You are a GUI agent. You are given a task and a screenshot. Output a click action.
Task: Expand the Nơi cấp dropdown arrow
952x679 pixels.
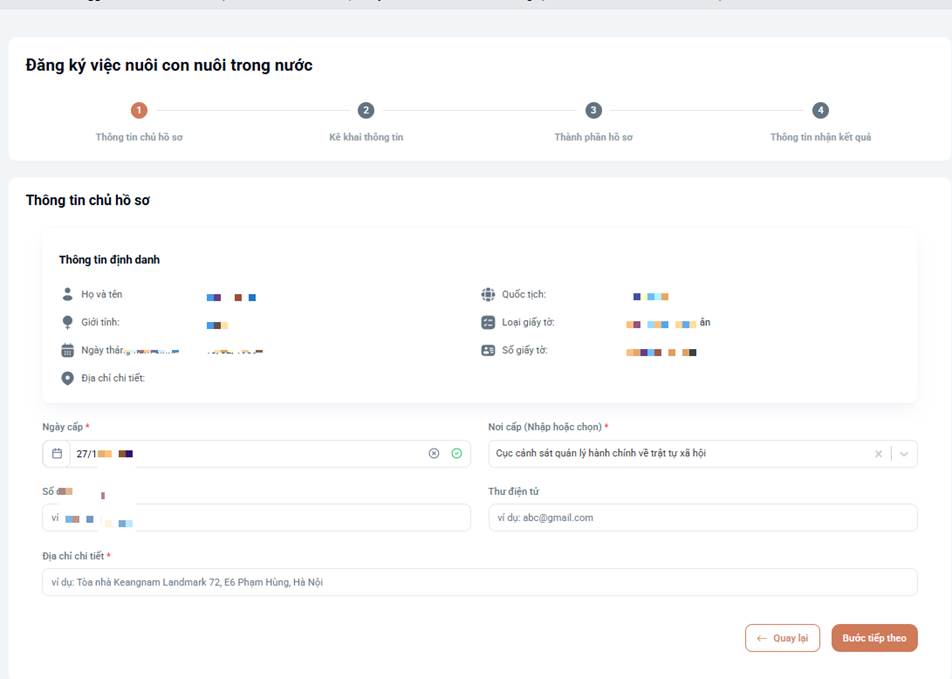tap(904, 454)
